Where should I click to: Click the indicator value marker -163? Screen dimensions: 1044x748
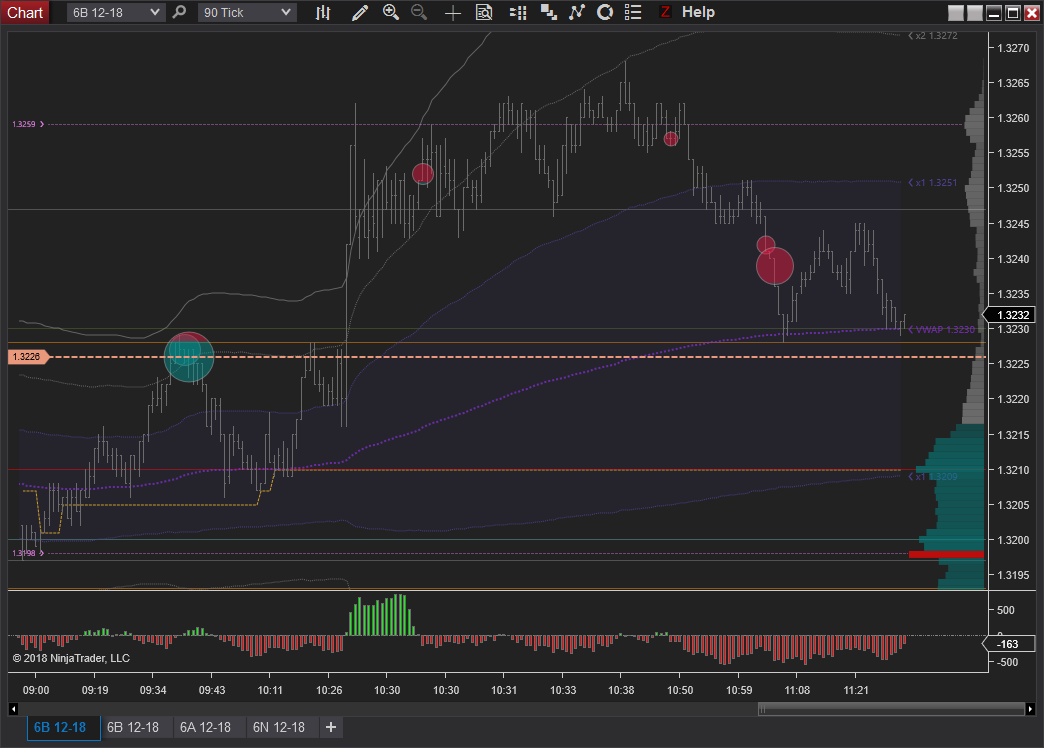point(1009,643)
